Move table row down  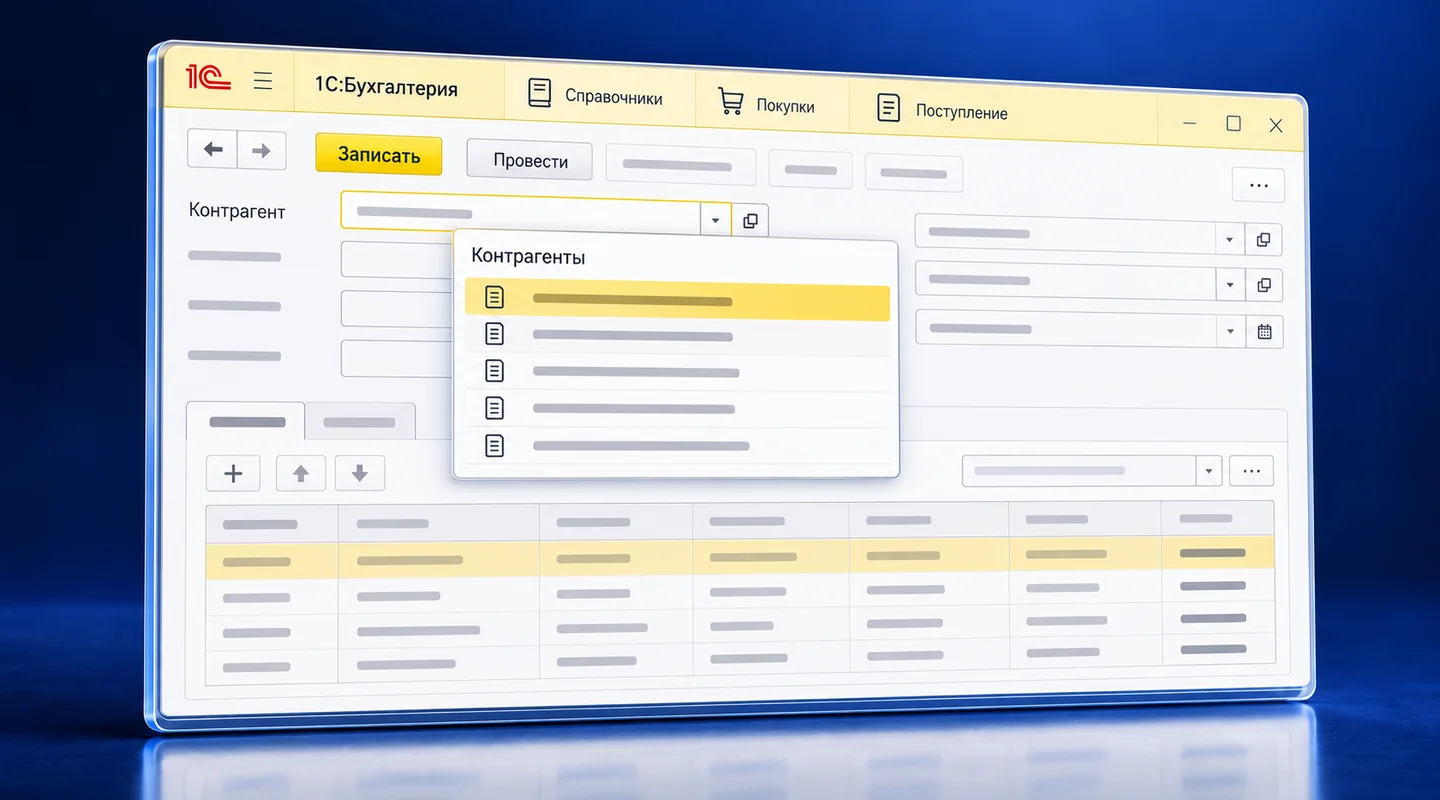(x=360, y=474)
